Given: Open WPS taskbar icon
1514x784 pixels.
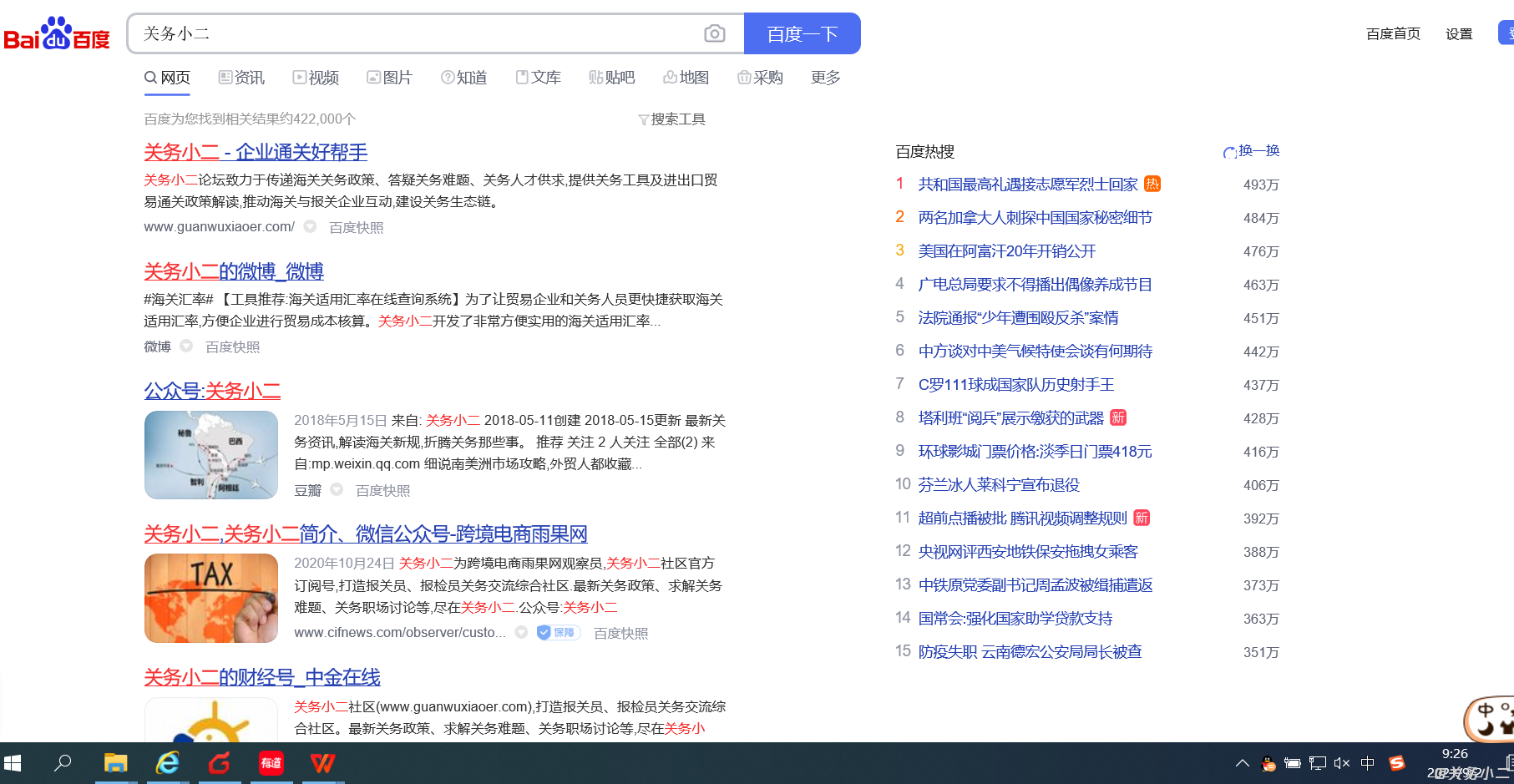Looking at the screenshot, I should [323, 763].
